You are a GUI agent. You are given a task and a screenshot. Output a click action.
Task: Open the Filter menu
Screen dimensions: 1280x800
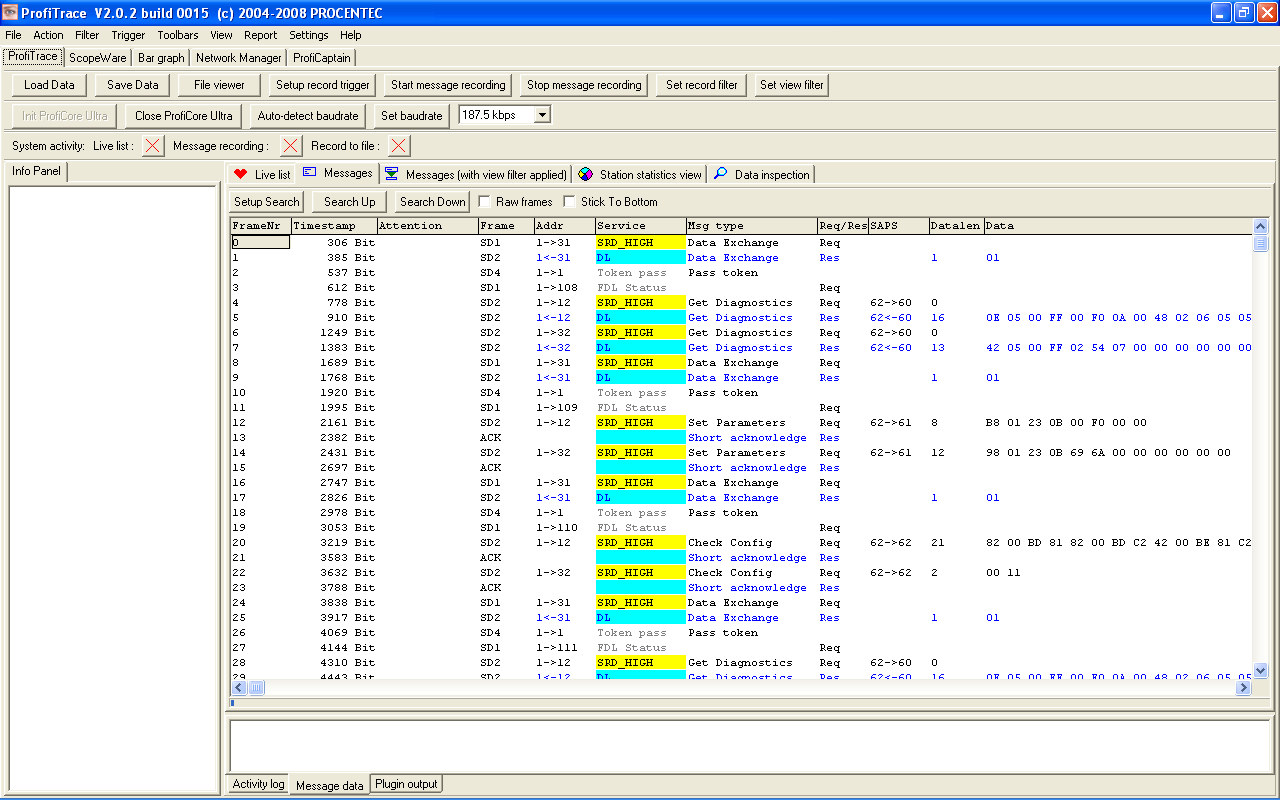pos(87,35)
